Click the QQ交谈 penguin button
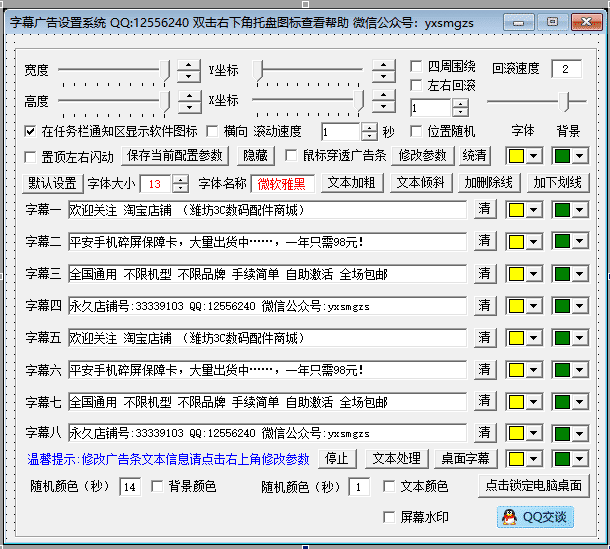Screen dimensions: 610x549 535,517
